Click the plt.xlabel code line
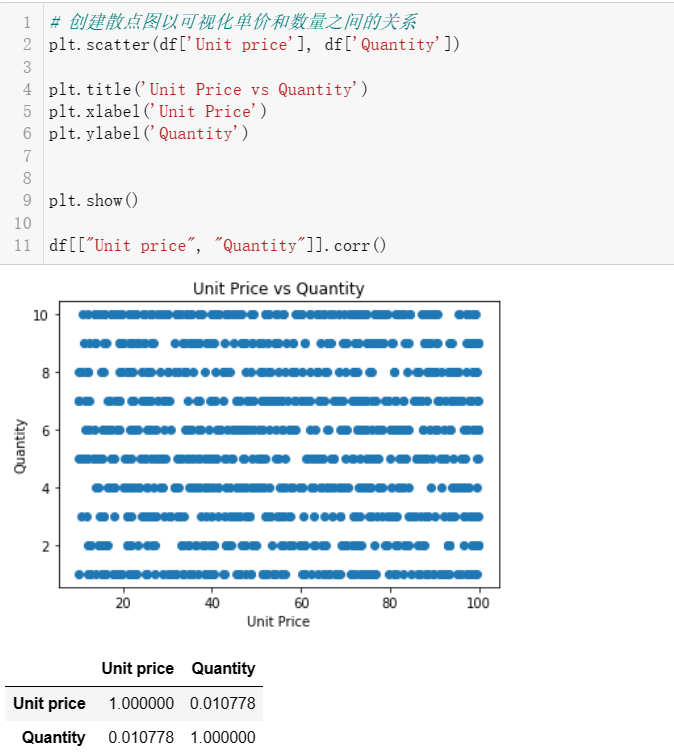The width and height of the screenshot is (674, 753). pos(157,111)
